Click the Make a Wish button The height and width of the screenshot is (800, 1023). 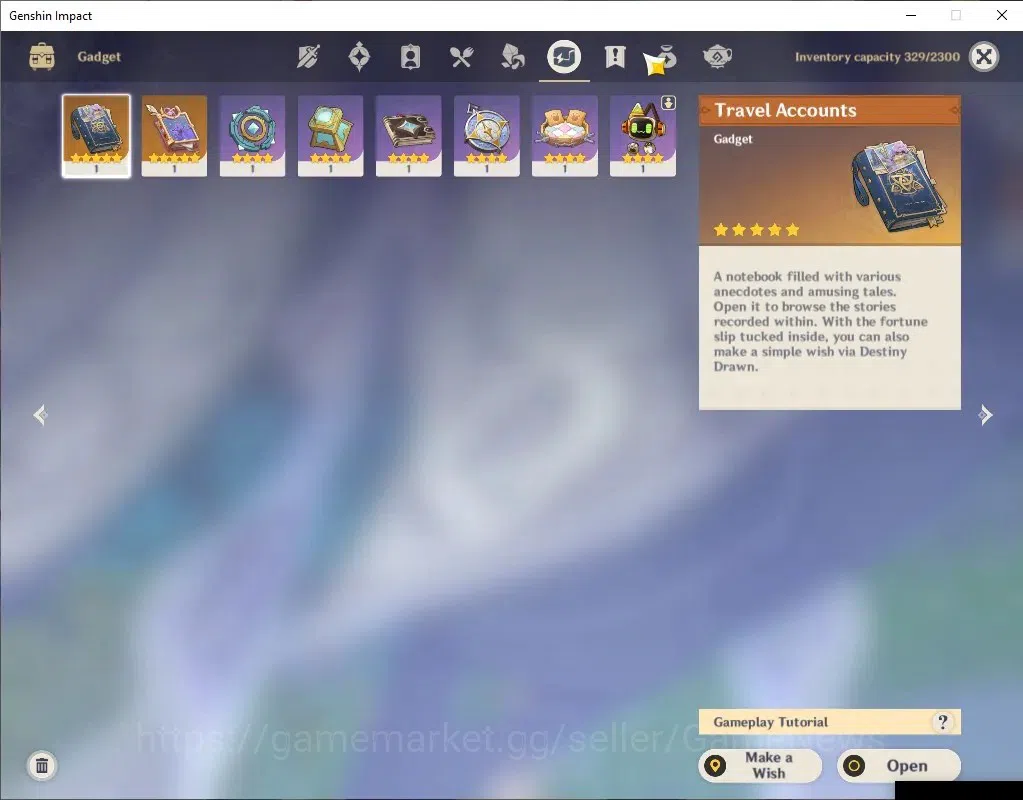(760, 765)
